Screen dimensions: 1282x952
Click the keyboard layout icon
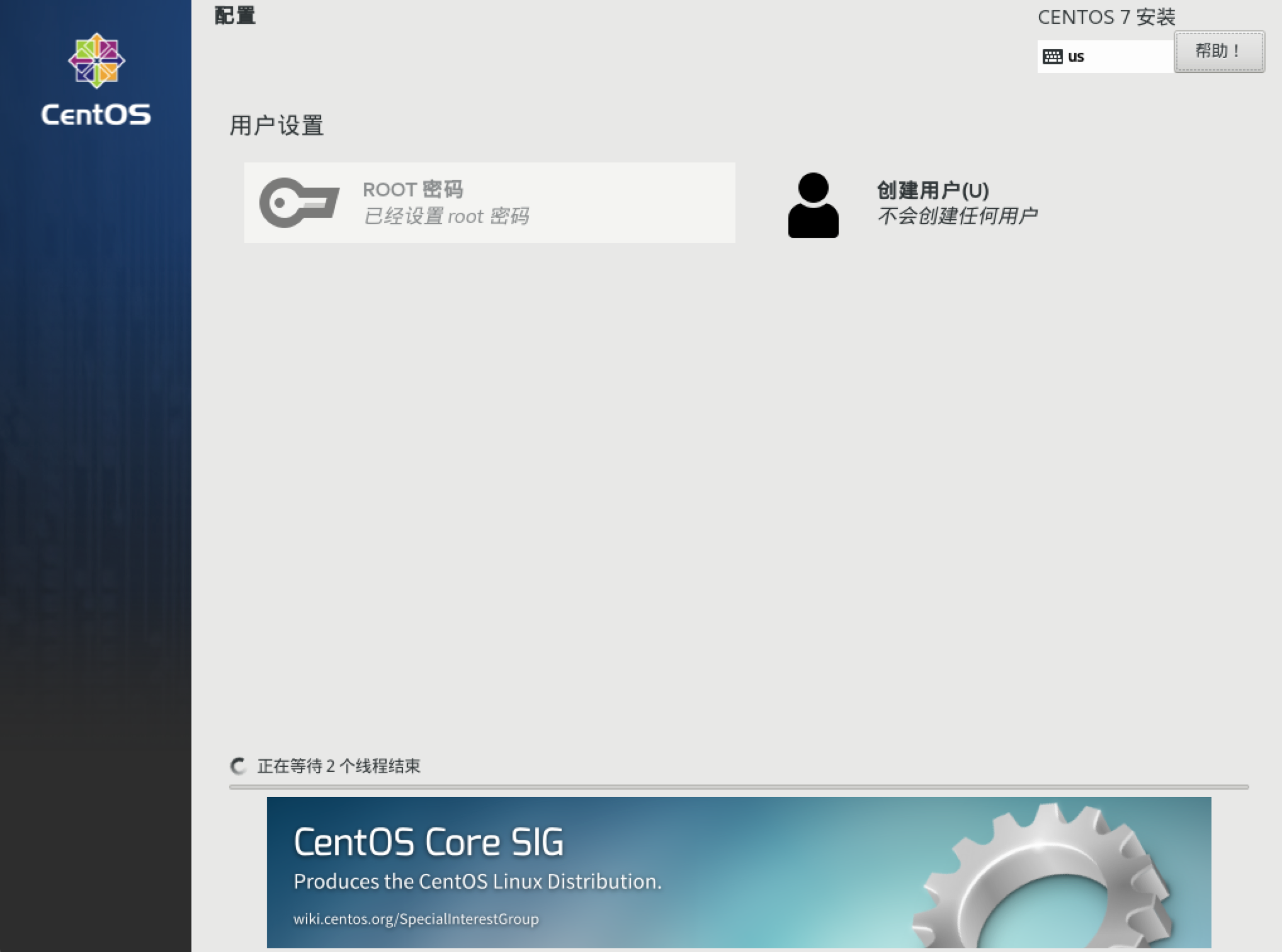[1052, 57]
